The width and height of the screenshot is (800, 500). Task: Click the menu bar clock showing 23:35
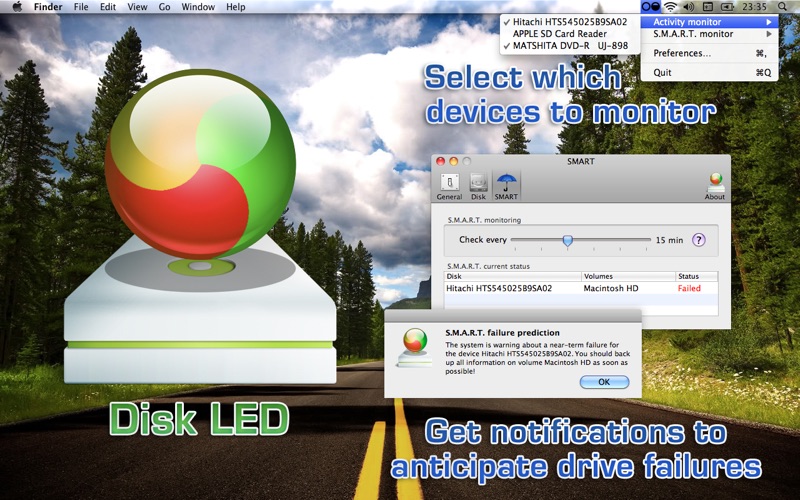point(755,7)
